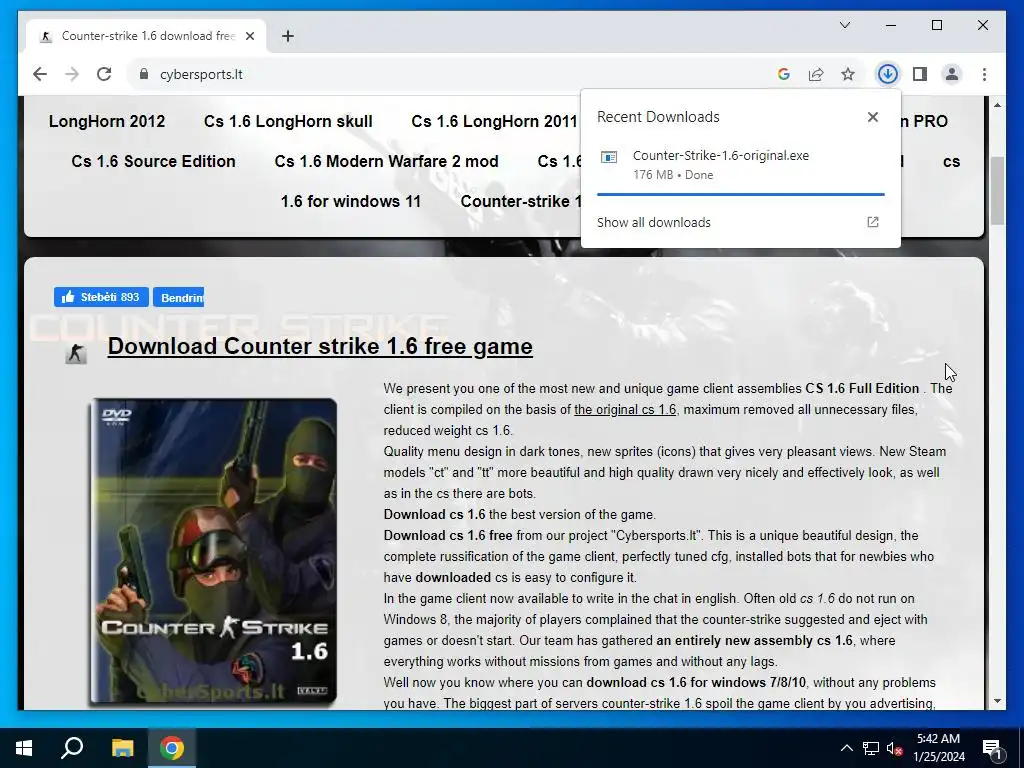Image resolution: width=1024 pixels, height=768 pixels.
Task: Select the Counter-strike 1.6 download tab
Action: (146, 36)
